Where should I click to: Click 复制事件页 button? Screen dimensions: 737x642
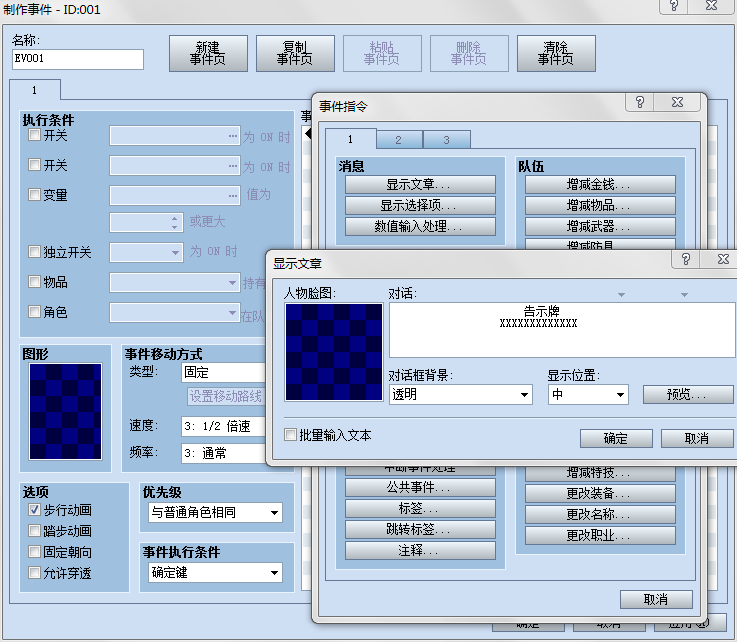[x=295, y=53]
